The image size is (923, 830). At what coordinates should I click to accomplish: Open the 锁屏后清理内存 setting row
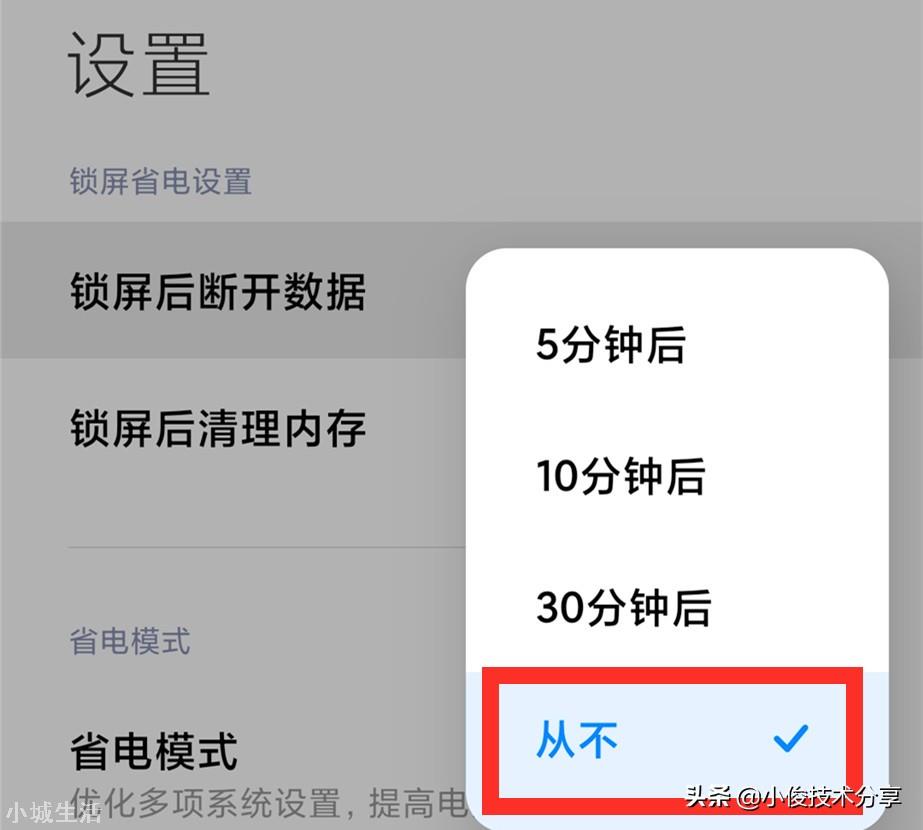pyautogui.click(x=233, y=428)
